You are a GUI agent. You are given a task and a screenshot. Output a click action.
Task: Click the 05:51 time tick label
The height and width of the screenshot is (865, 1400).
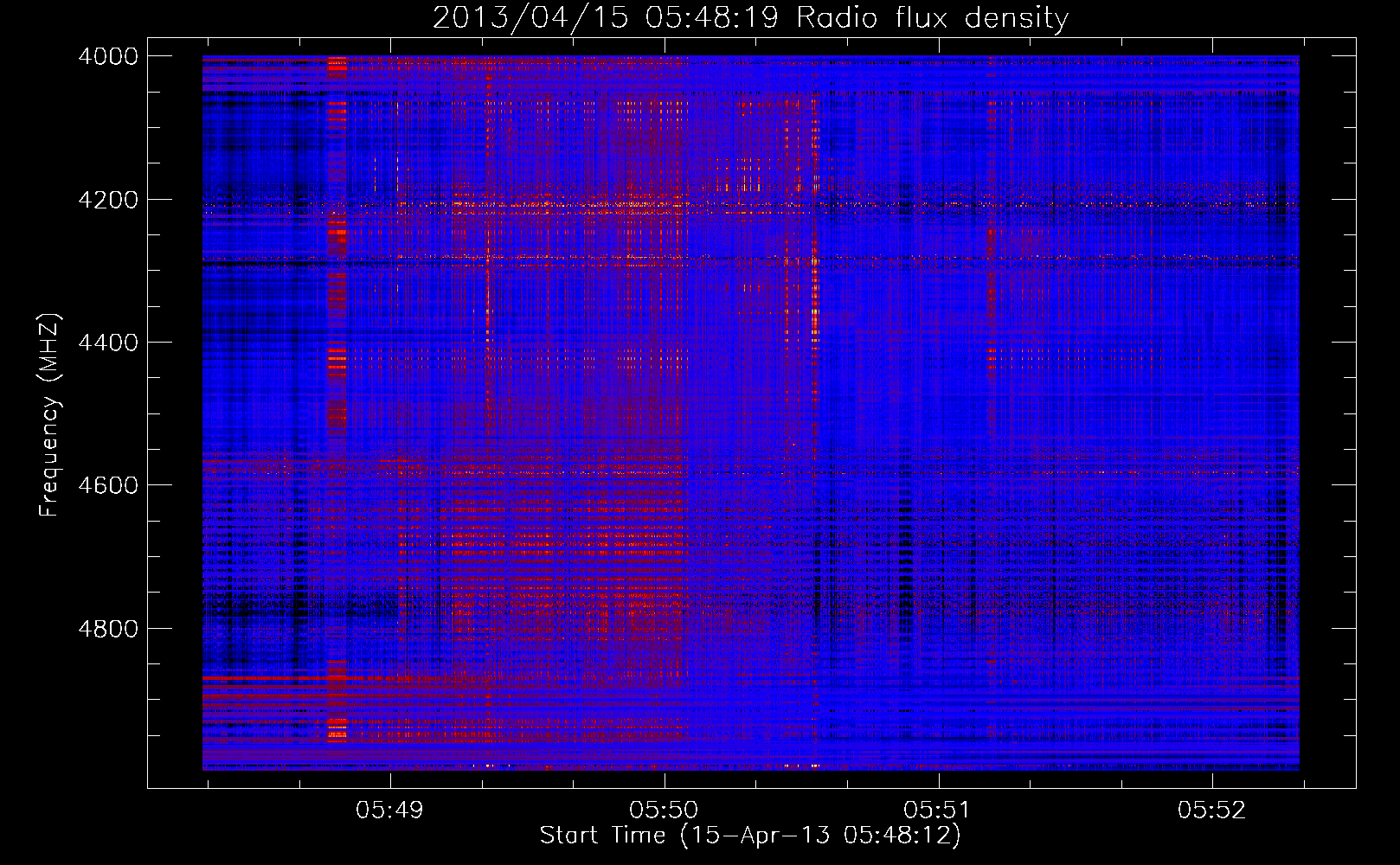coord(938,810)
